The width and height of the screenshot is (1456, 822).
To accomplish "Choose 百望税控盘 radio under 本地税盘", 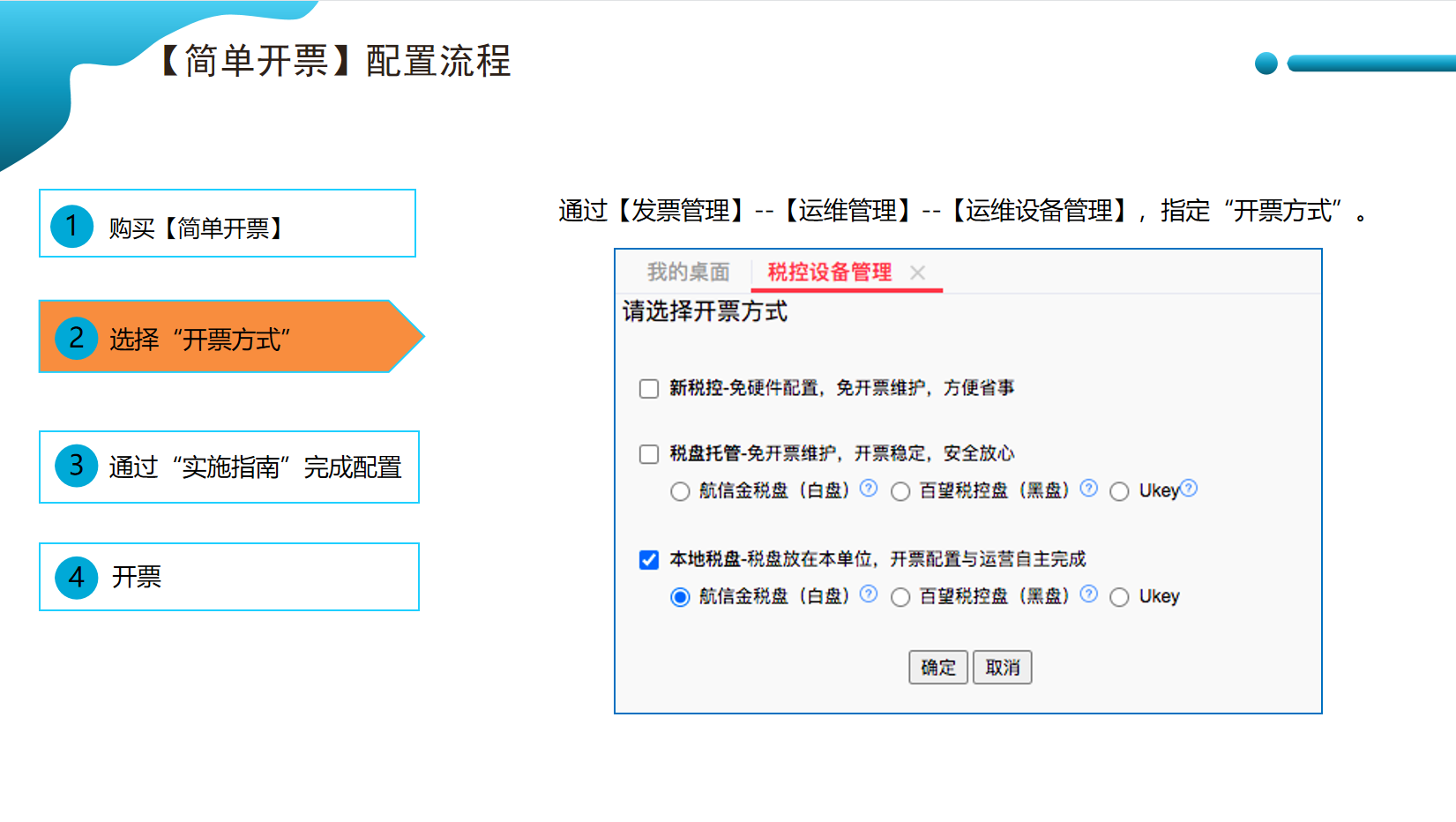I will [900, 597].
